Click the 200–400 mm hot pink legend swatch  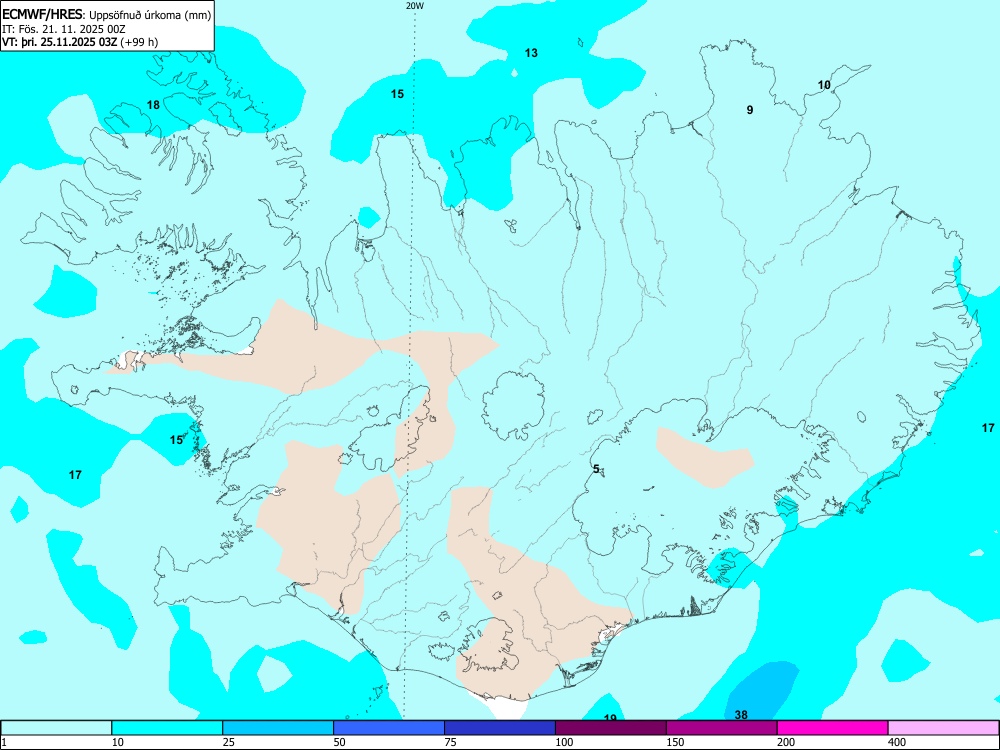833,728
